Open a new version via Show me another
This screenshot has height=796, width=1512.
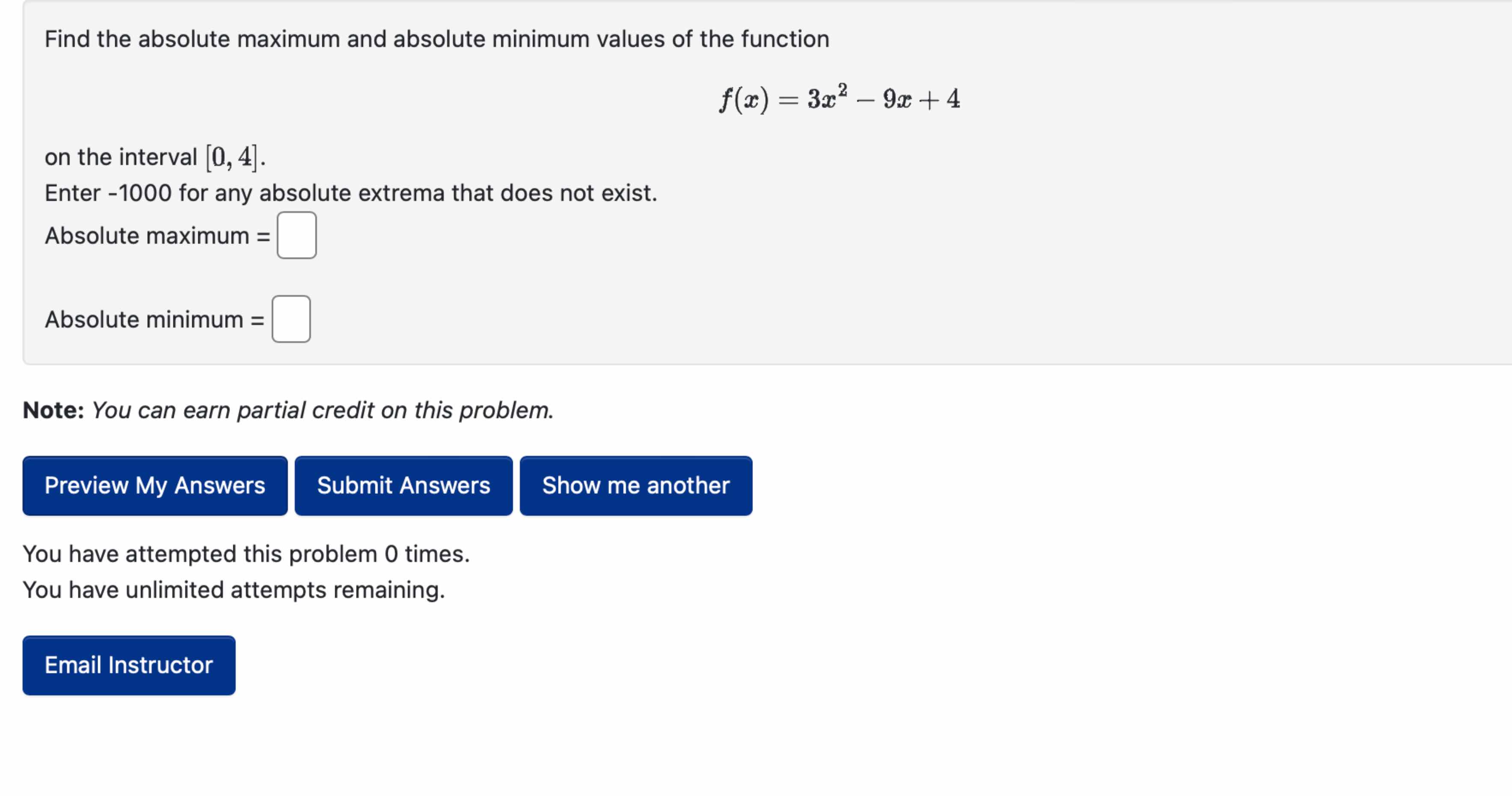coord(636,486)
